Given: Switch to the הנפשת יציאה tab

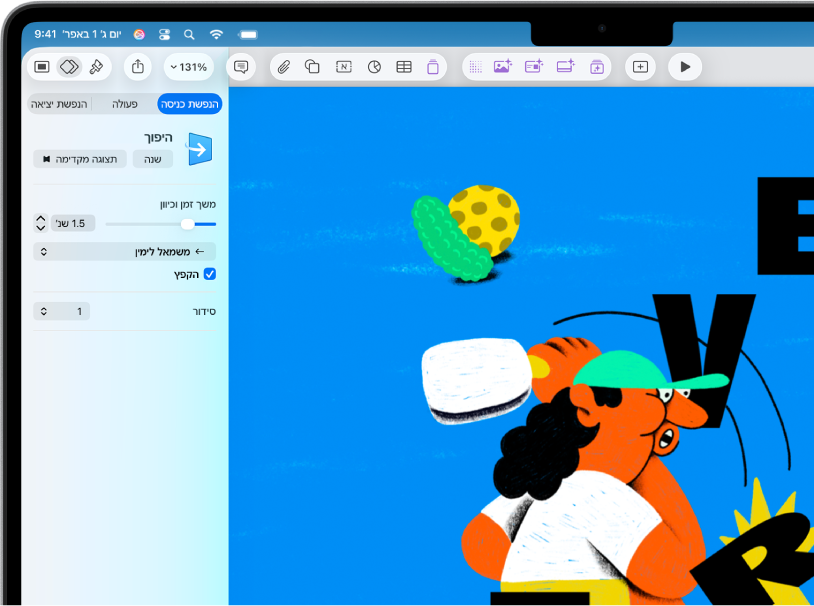Looking at the screenshot, I should coord(59,104).
